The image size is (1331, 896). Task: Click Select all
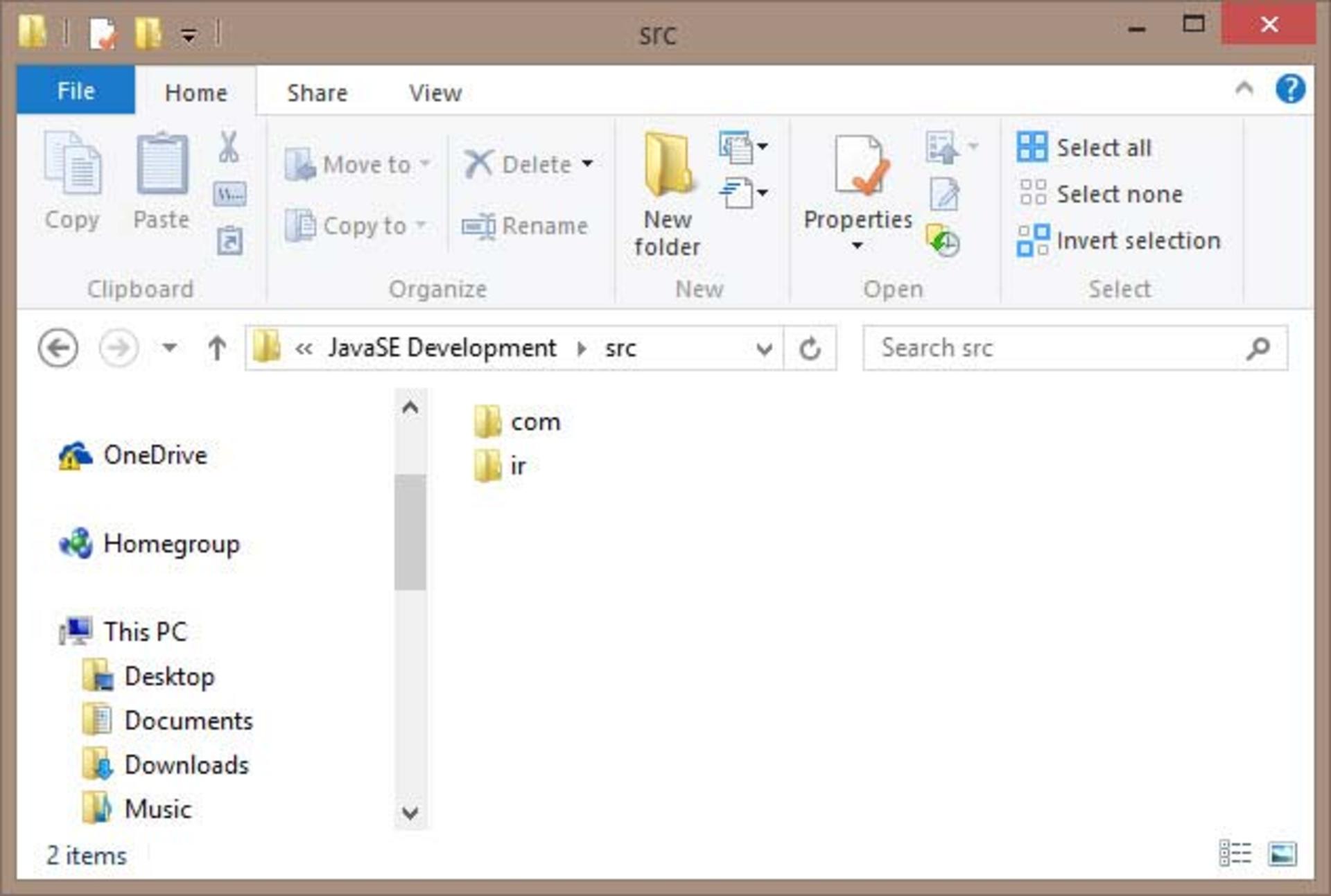point(1084,147)
